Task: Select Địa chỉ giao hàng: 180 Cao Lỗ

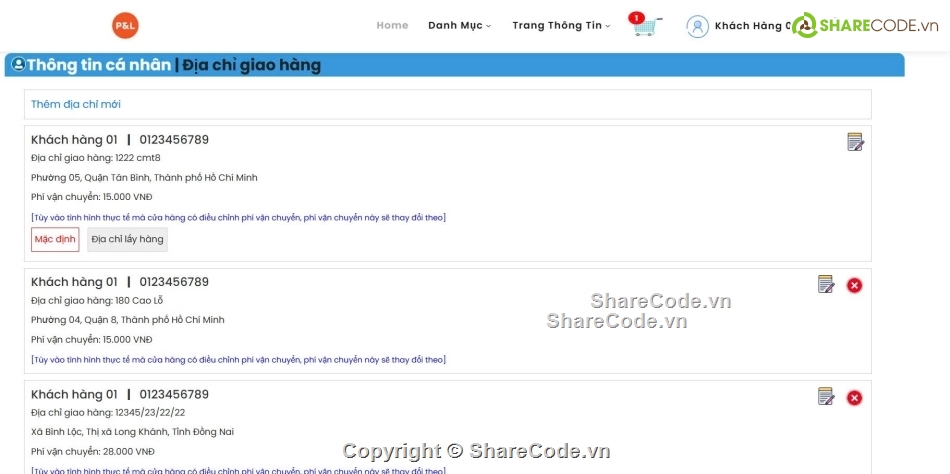Action: pos(97,301)
